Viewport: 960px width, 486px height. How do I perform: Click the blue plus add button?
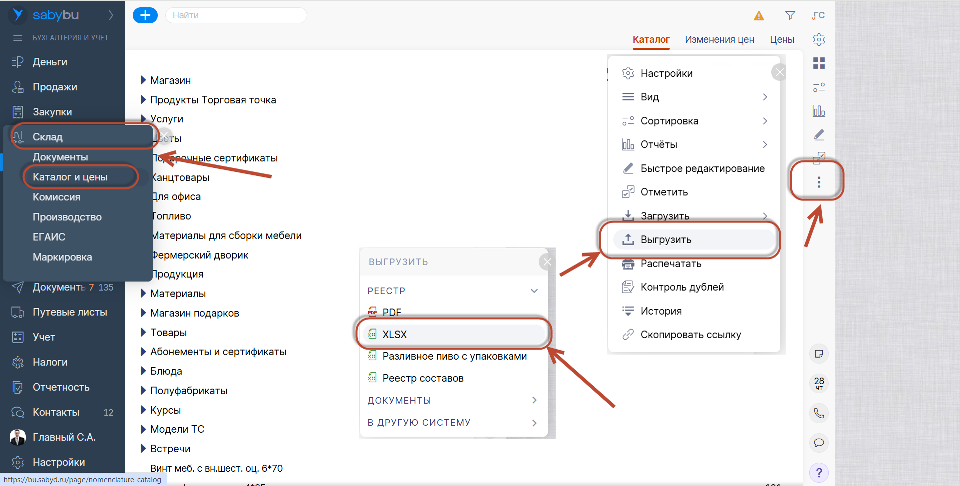(145, 15)
